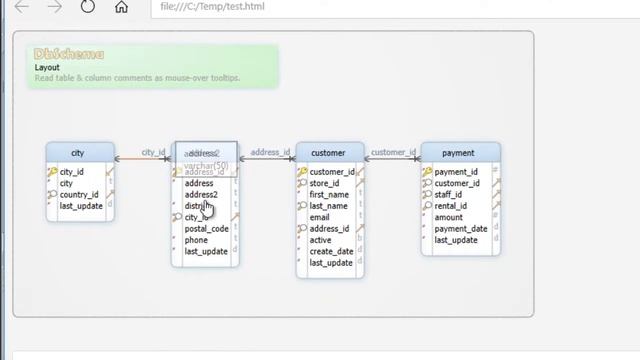Click the index icon beside city_id in address table

pyautogui.click(x=178, y=217)
